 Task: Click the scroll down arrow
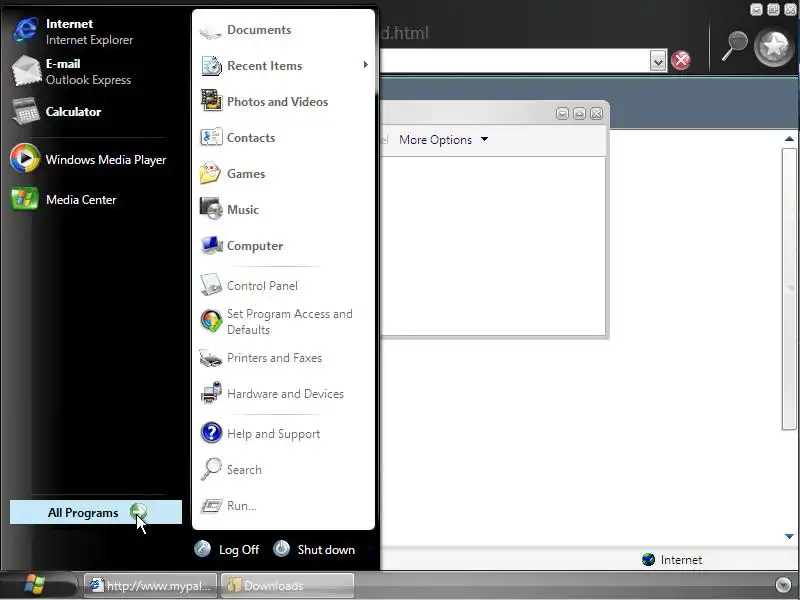(x=789, y=536)
